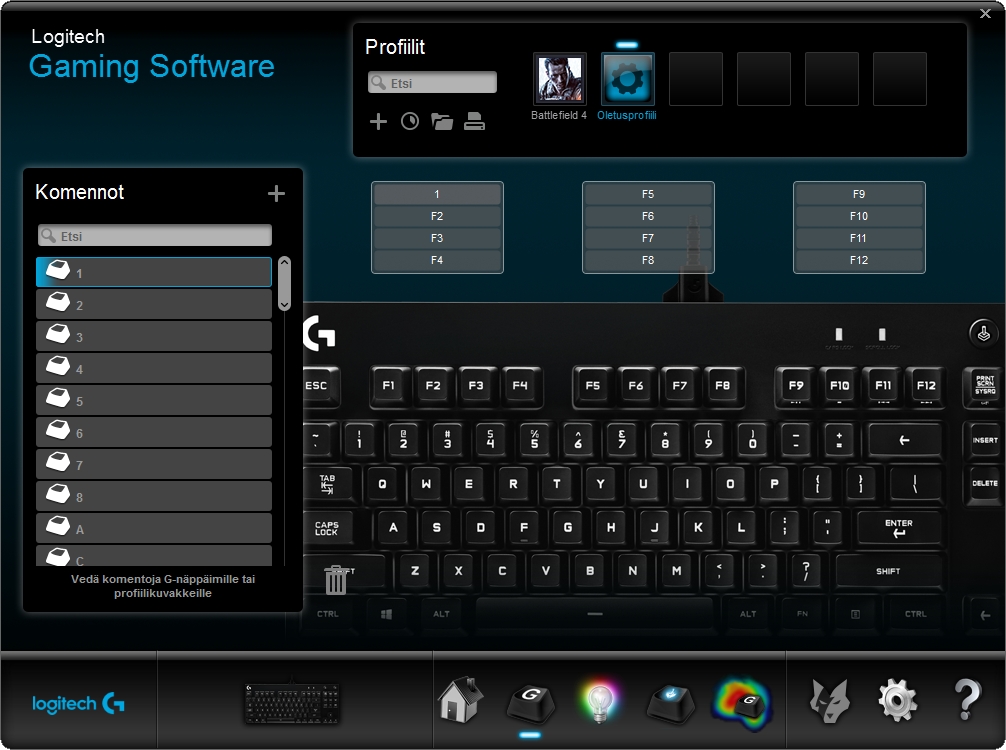Click the ENTER key on keyboard image

click(899, 527)
